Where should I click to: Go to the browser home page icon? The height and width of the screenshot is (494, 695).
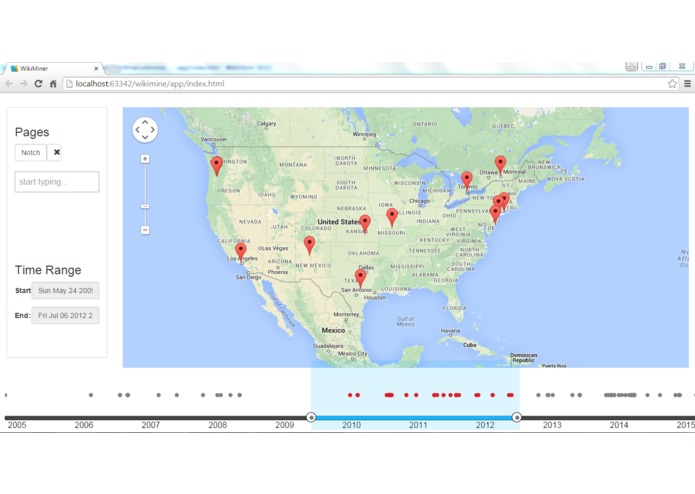click(x=53, y=84)
